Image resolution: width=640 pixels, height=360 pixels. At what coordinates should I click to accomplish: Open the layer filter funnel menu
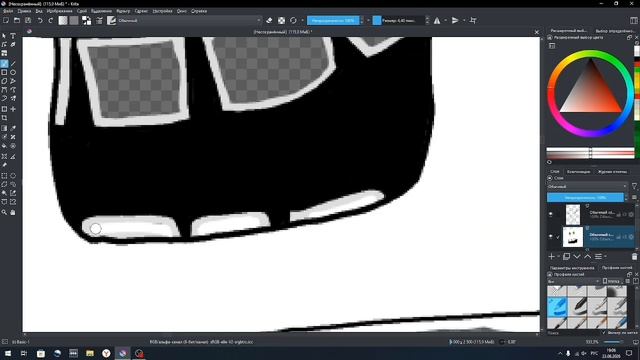(x=634, y=187)
